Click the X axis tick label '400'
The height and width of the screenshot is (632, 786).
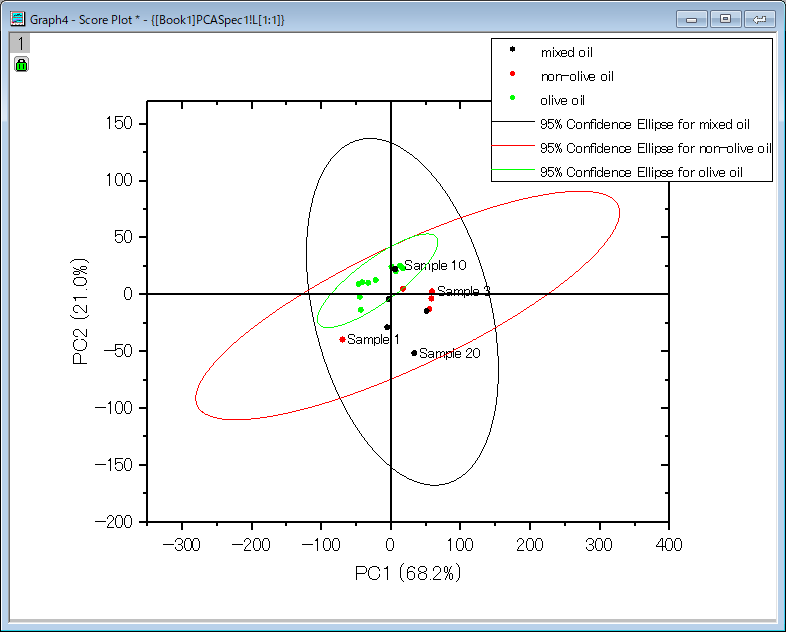(x=669, y=545)
